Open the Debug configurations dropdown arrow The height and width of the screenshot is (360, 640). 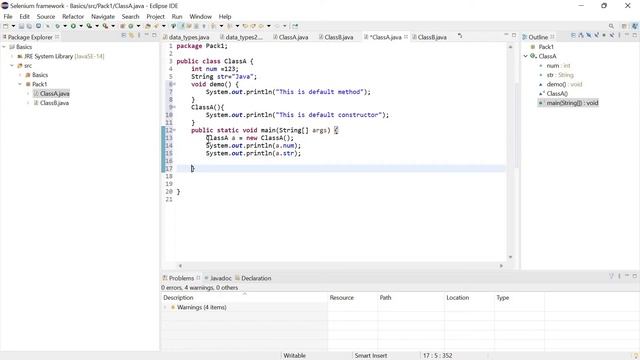click(65, 26)
